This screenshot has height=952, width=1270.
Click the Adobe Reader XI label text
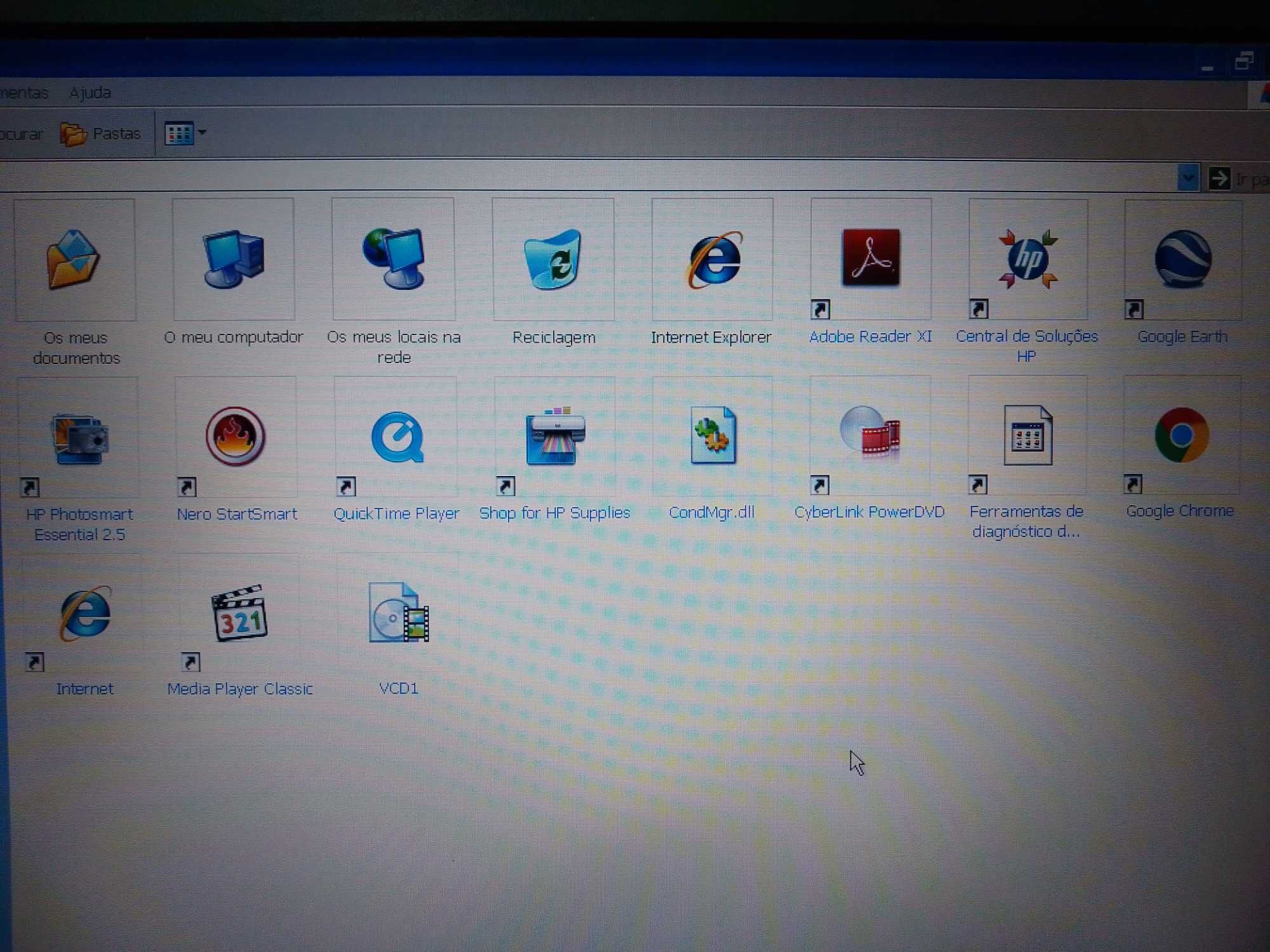coord(871,336)
